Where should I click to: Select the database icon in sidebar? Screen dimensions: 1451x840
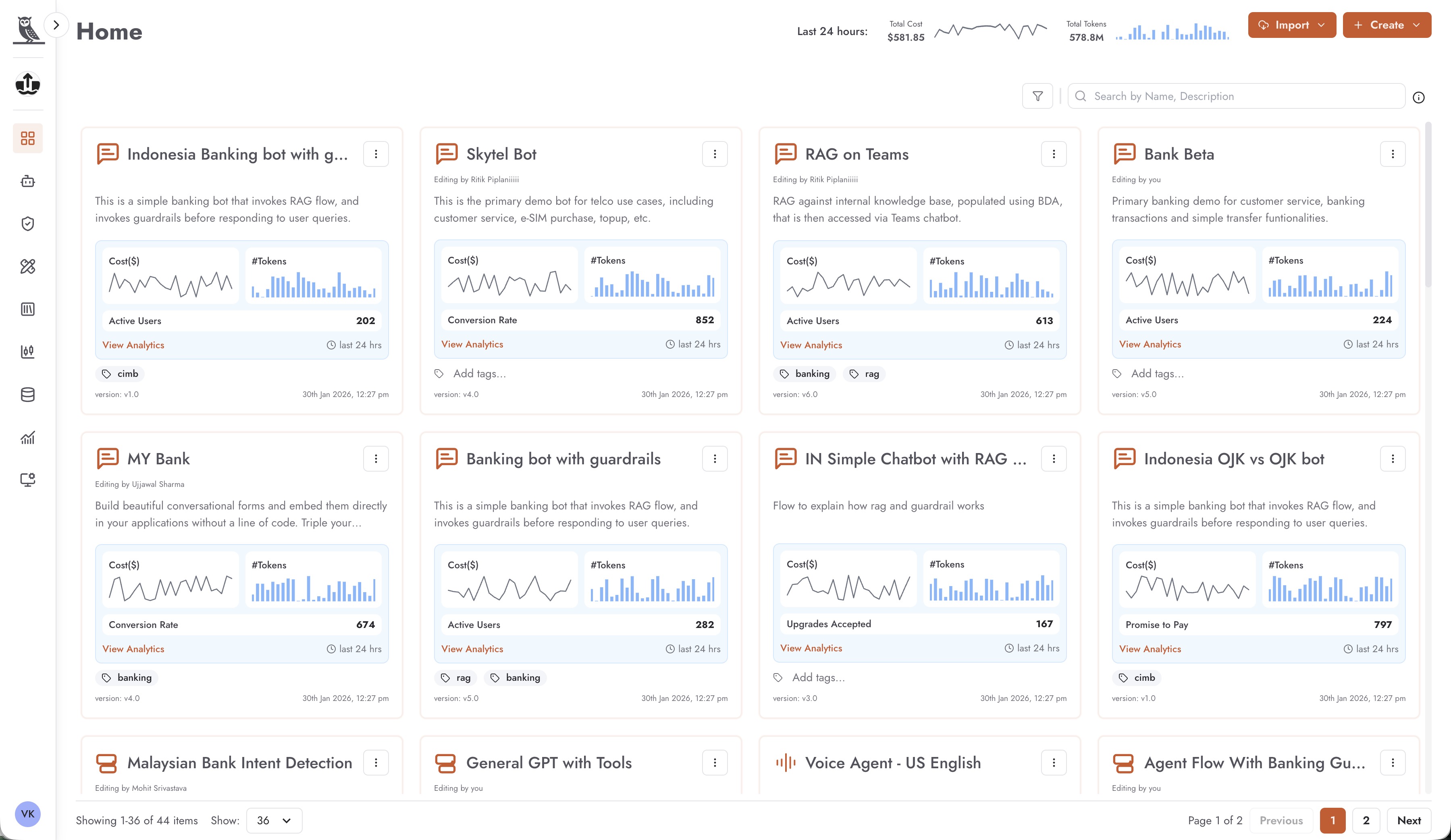(28, 394)
